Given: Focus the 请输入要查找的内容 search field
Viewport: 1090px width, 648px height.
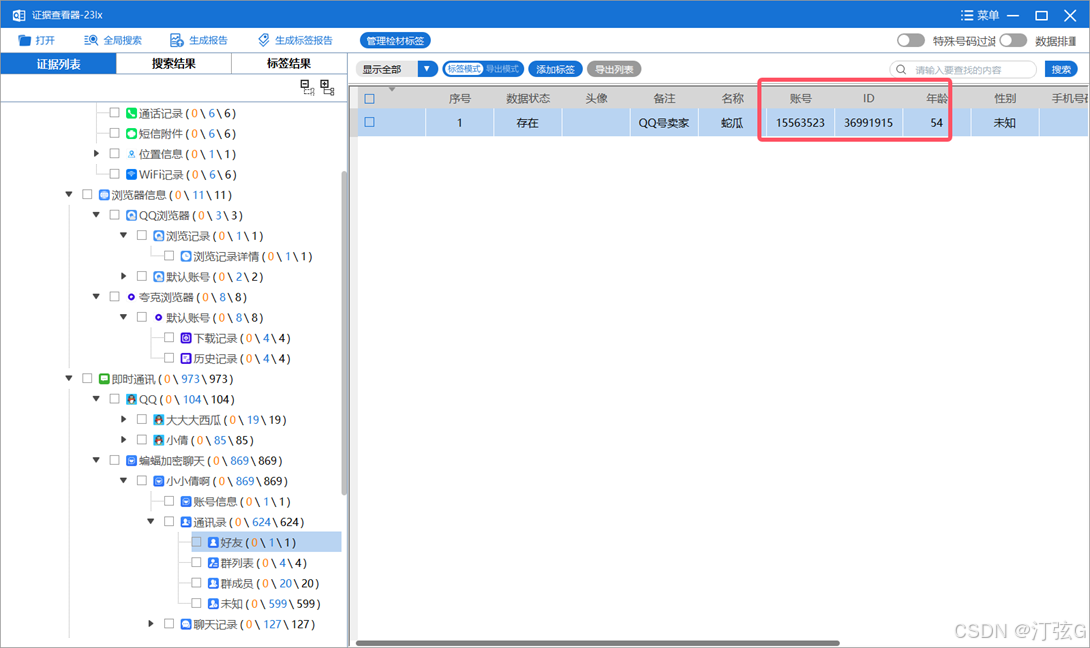Looking at the screenshot, I should pyautogui.click(x=963, y=70).
